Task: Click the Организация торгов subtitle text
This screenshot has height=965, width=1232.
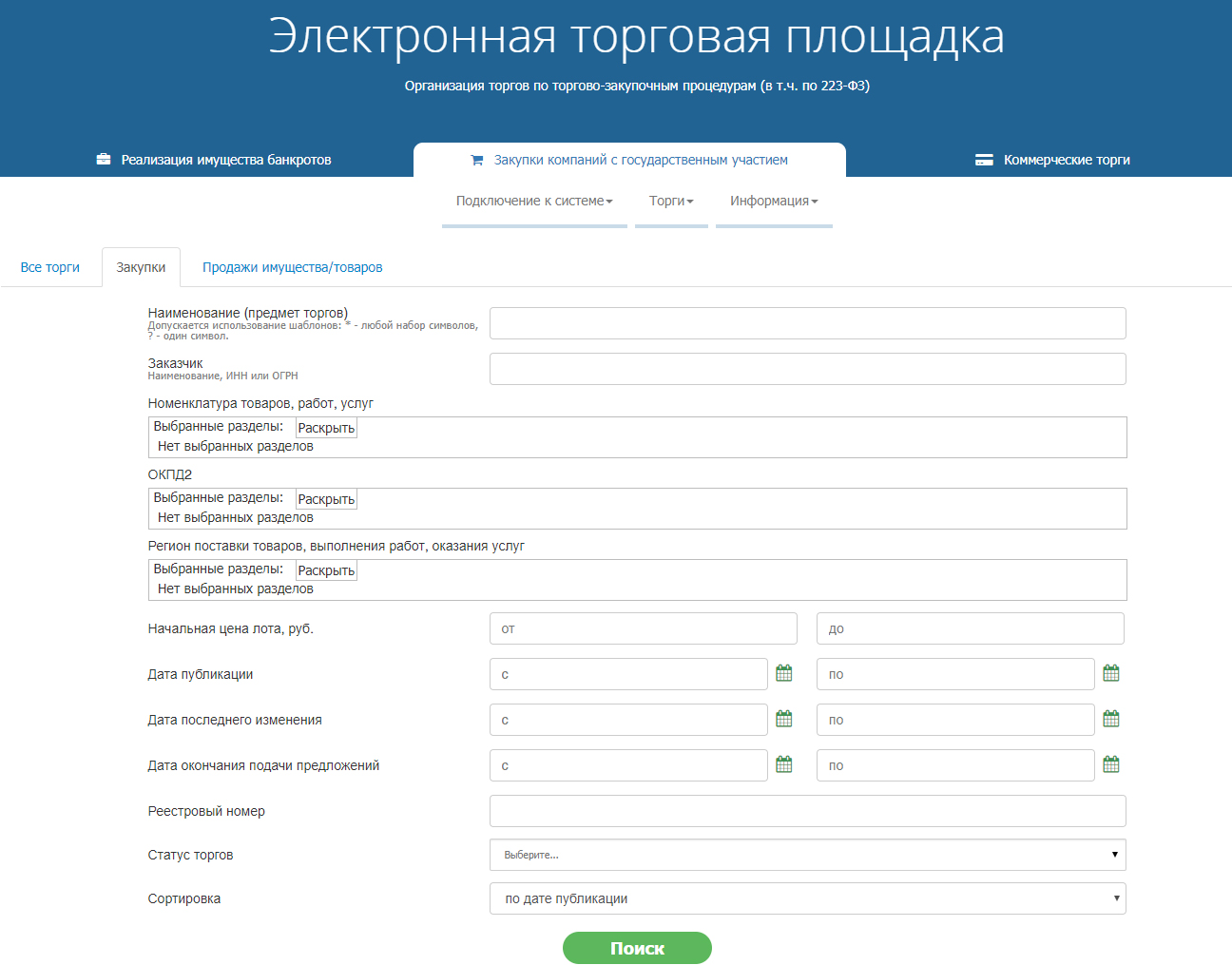Action: tap(637, 86)
